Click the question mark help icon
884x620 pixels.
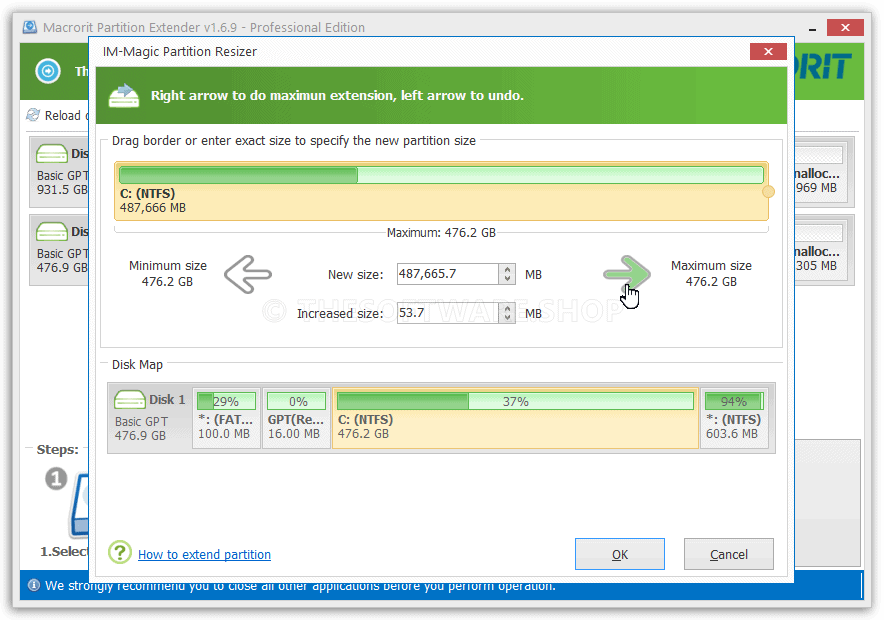(x=120, y=552)
